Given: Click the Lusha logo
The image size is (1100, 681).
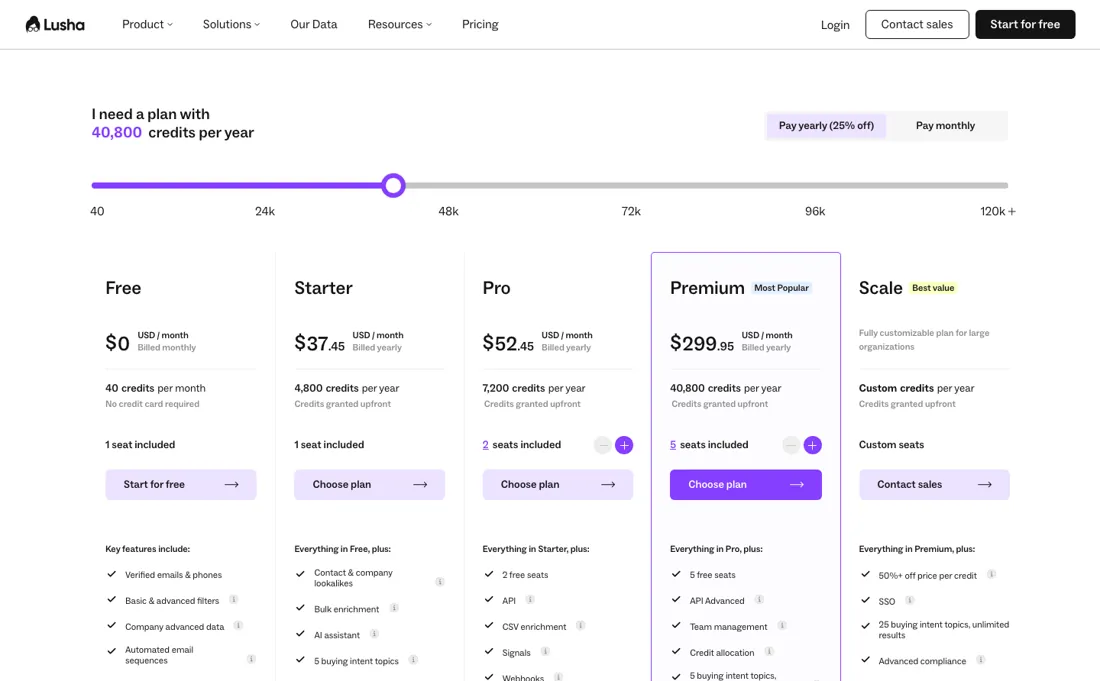Looking at the screenshot, I should point(55,25).
